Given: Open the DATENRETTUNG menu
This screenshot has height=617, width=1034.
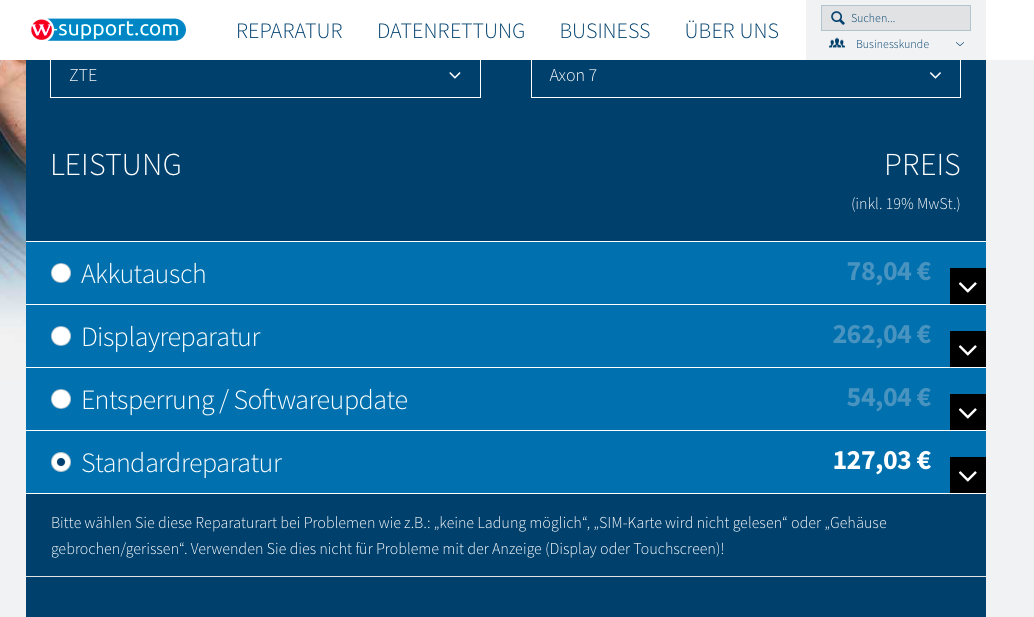Looking at the screenshot, I should coord(451,30).
